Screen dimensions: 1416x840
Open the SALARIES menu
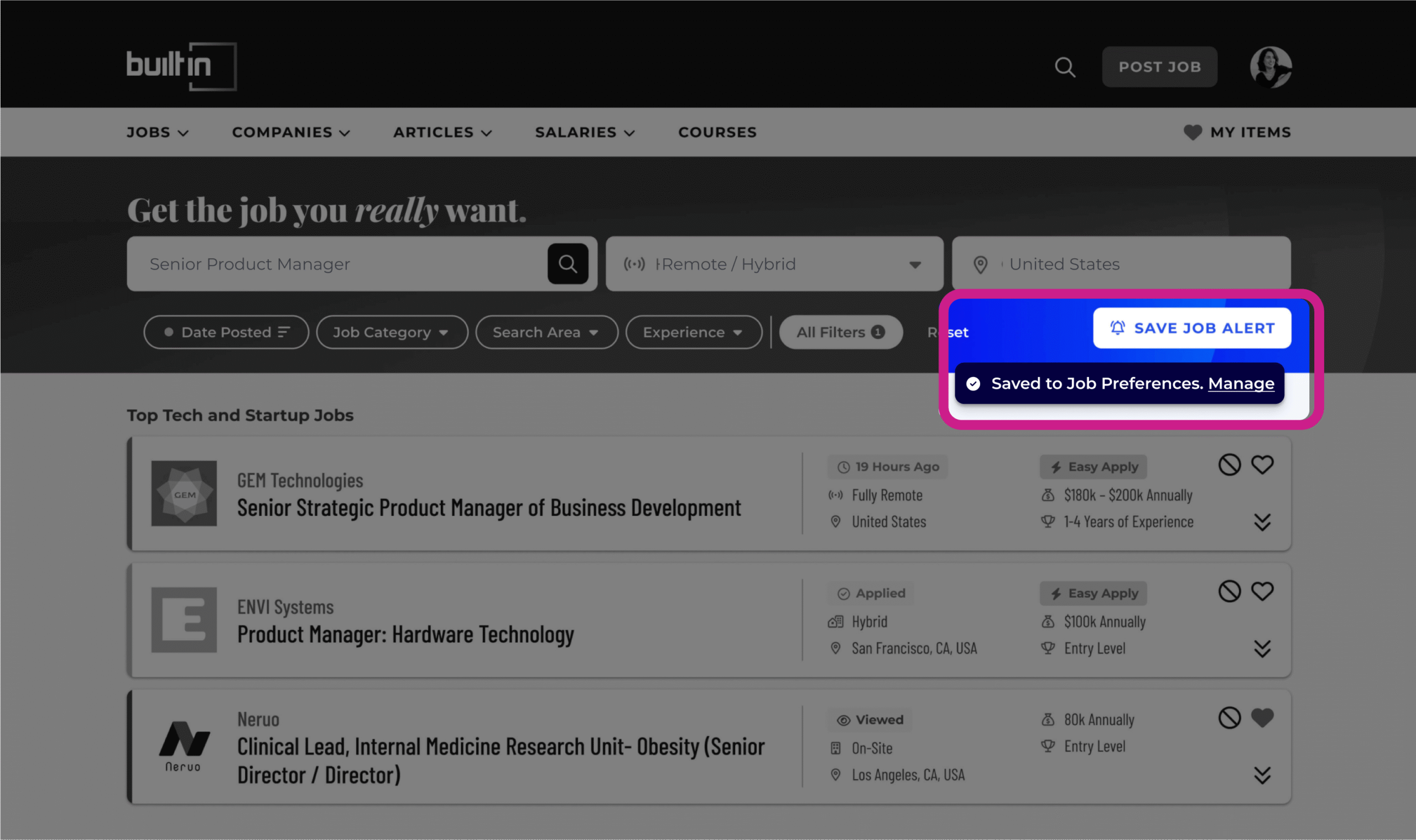pyautogui.click(x=585, y=133)
